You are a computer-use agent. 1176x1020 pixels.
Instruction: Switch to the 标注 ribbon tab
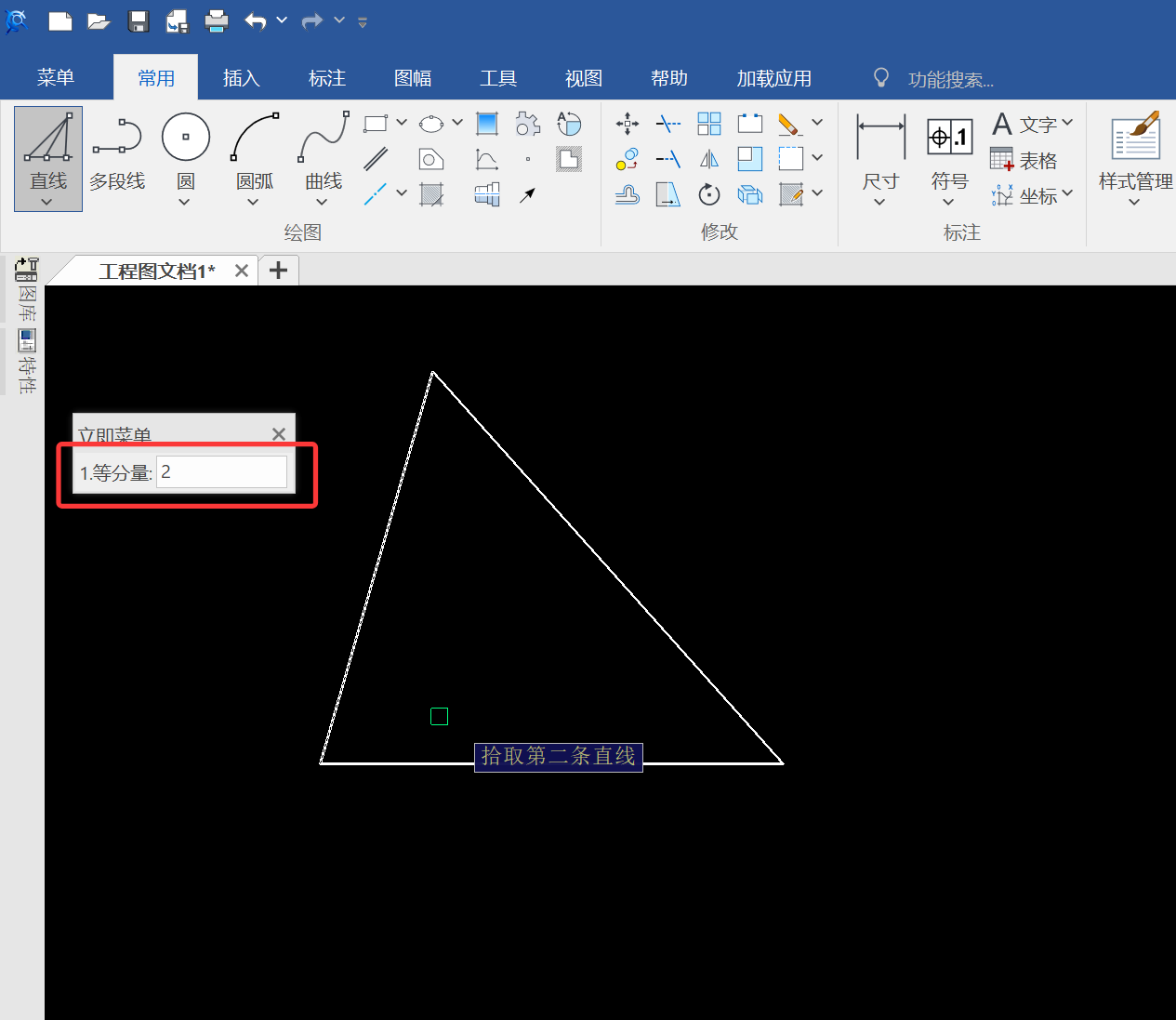(x=327, y=78)
